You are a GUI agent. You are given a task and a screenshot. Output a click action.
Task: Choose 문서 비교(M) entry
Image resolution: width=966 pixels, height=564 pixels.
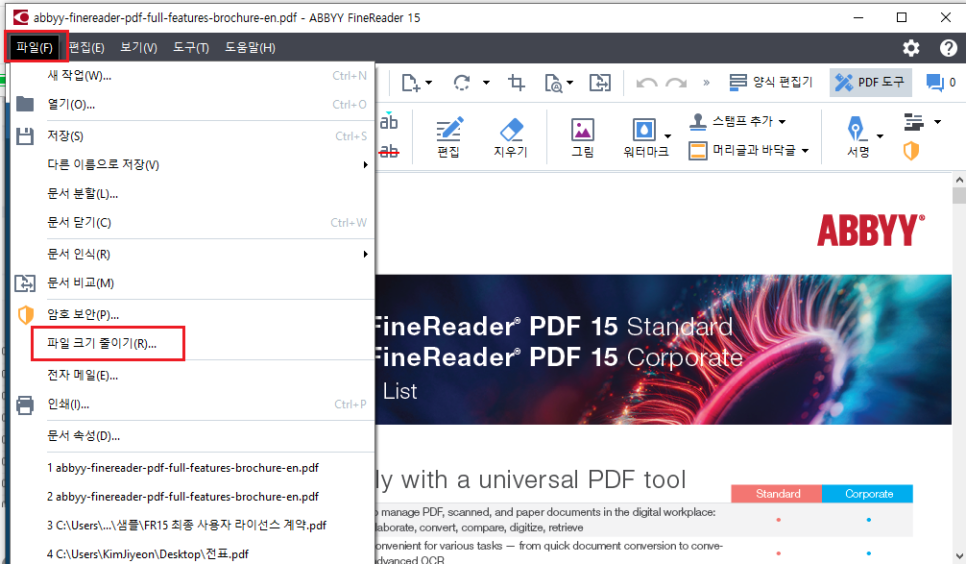192,283
